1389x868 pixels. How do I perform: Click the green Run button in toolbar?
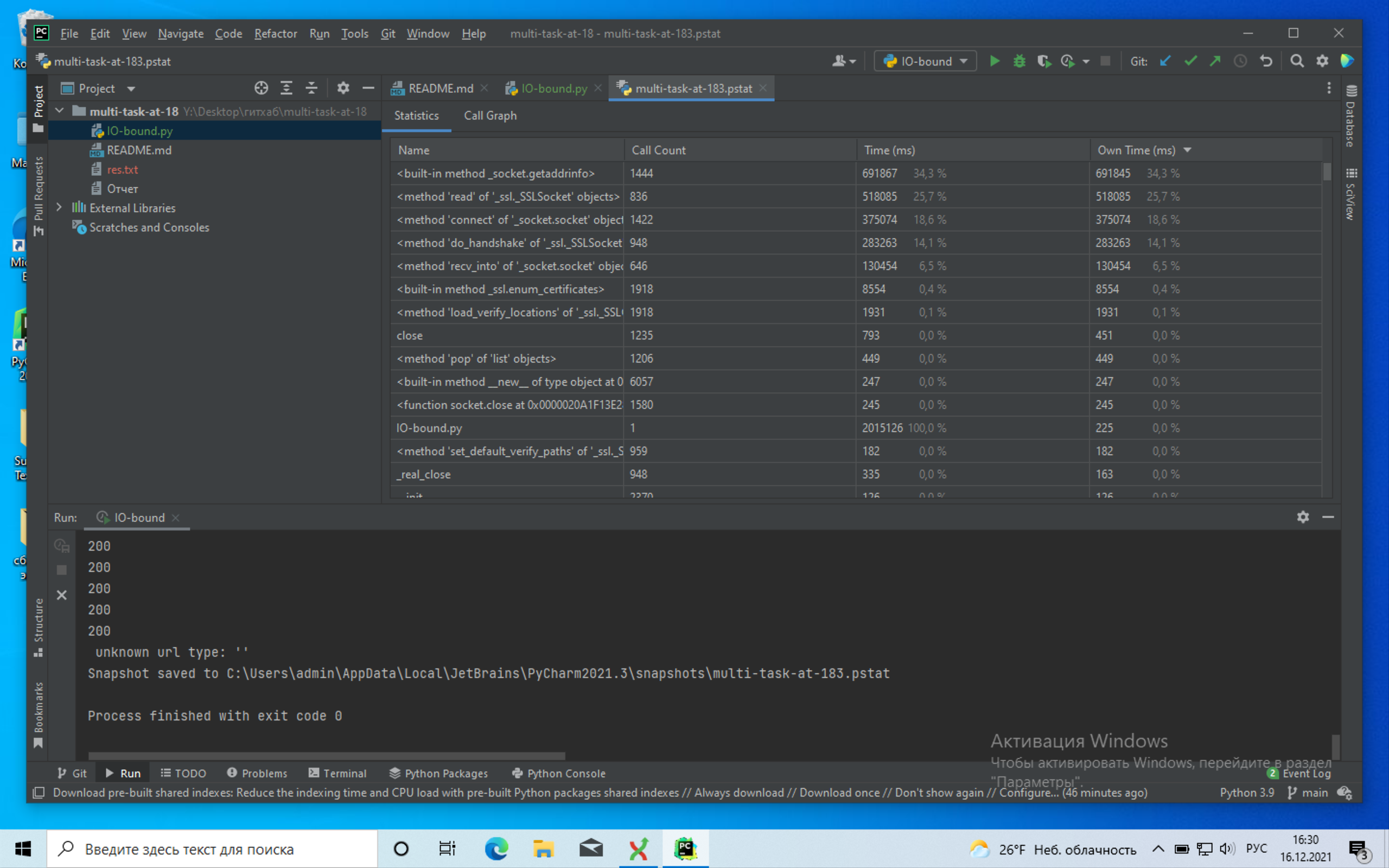pyautogui.click(x=995, y=61)
